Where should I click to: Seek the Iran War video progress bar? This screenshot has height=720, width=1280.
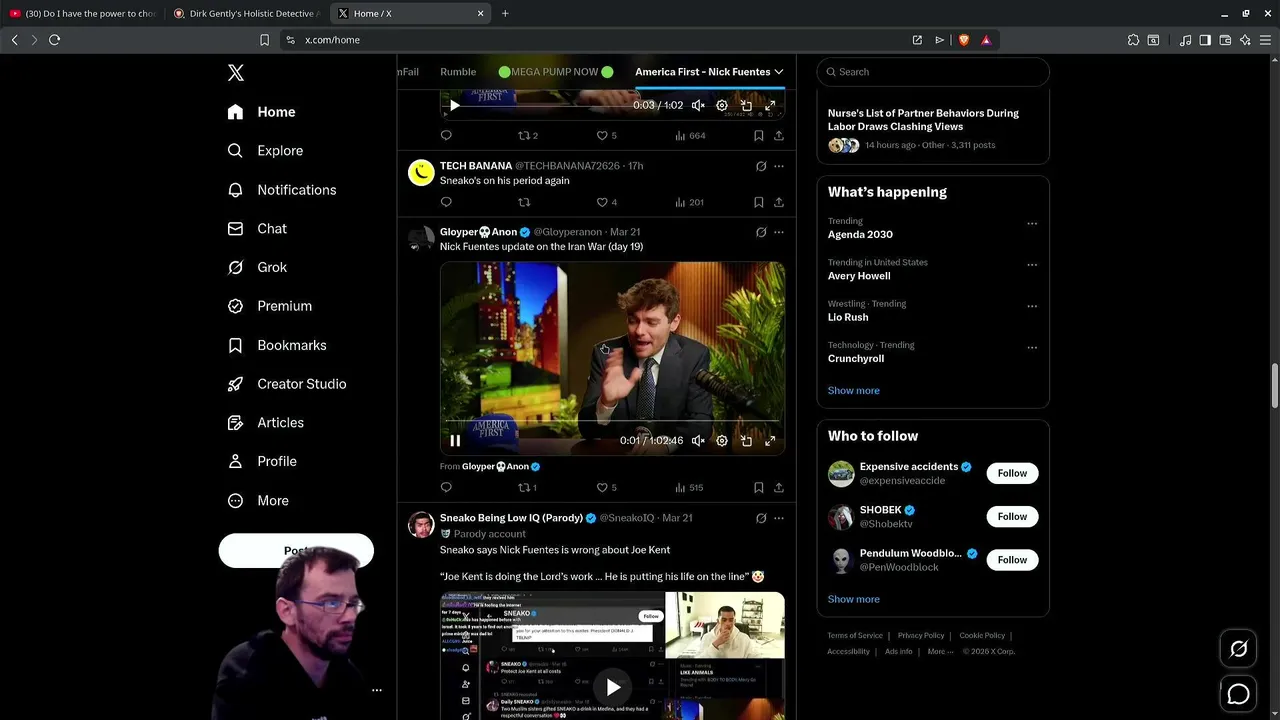pos(612,421)
